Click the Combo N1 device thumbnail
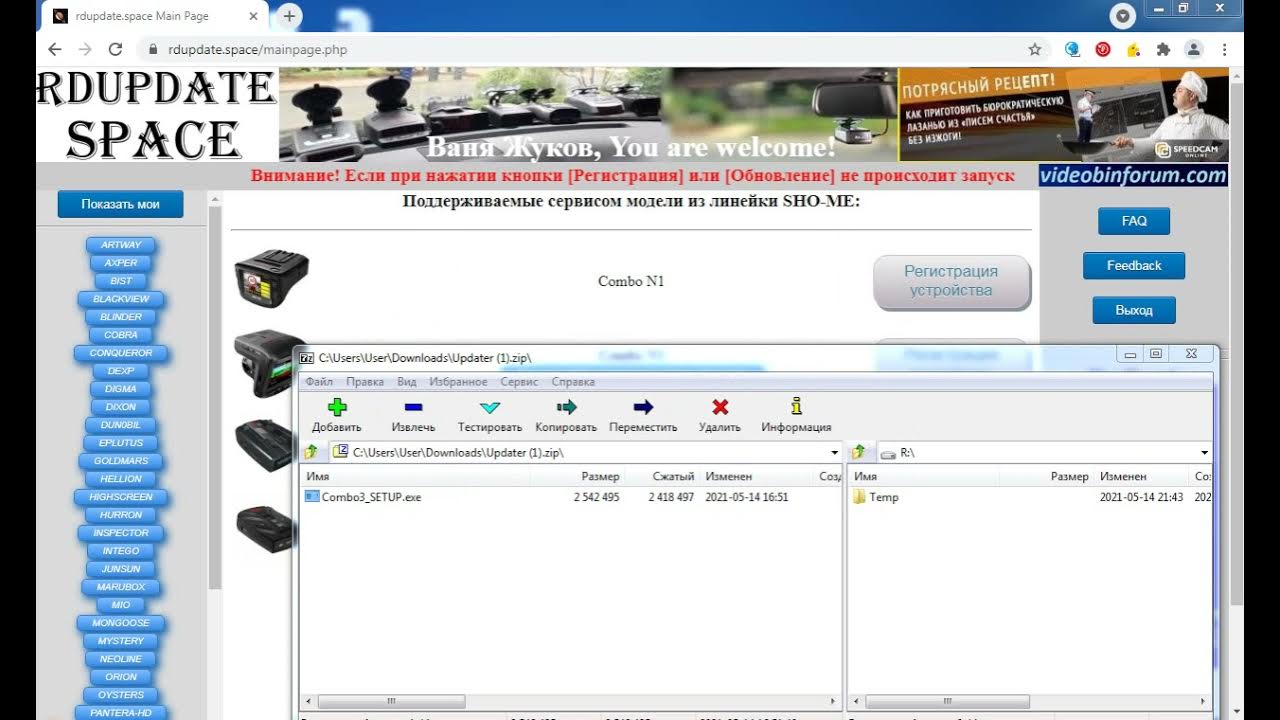The image size is (1280, 720). pos(271,277)
